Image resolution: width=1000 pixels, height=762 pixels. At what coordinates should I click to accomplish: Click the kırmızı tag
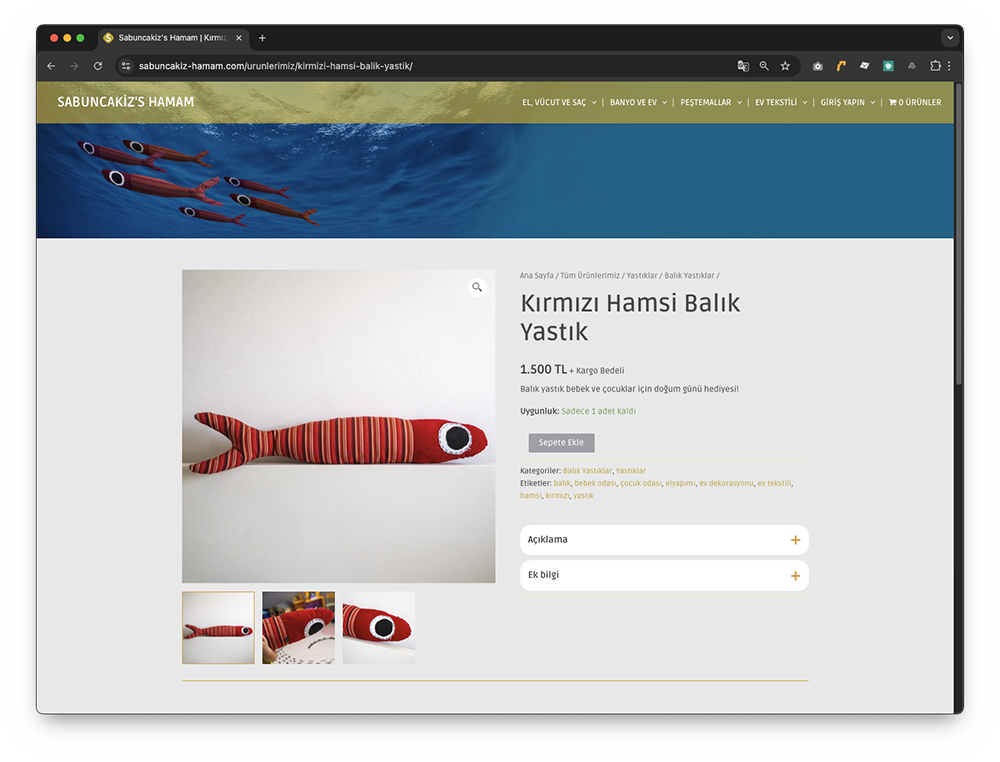[x=557, y=495]
